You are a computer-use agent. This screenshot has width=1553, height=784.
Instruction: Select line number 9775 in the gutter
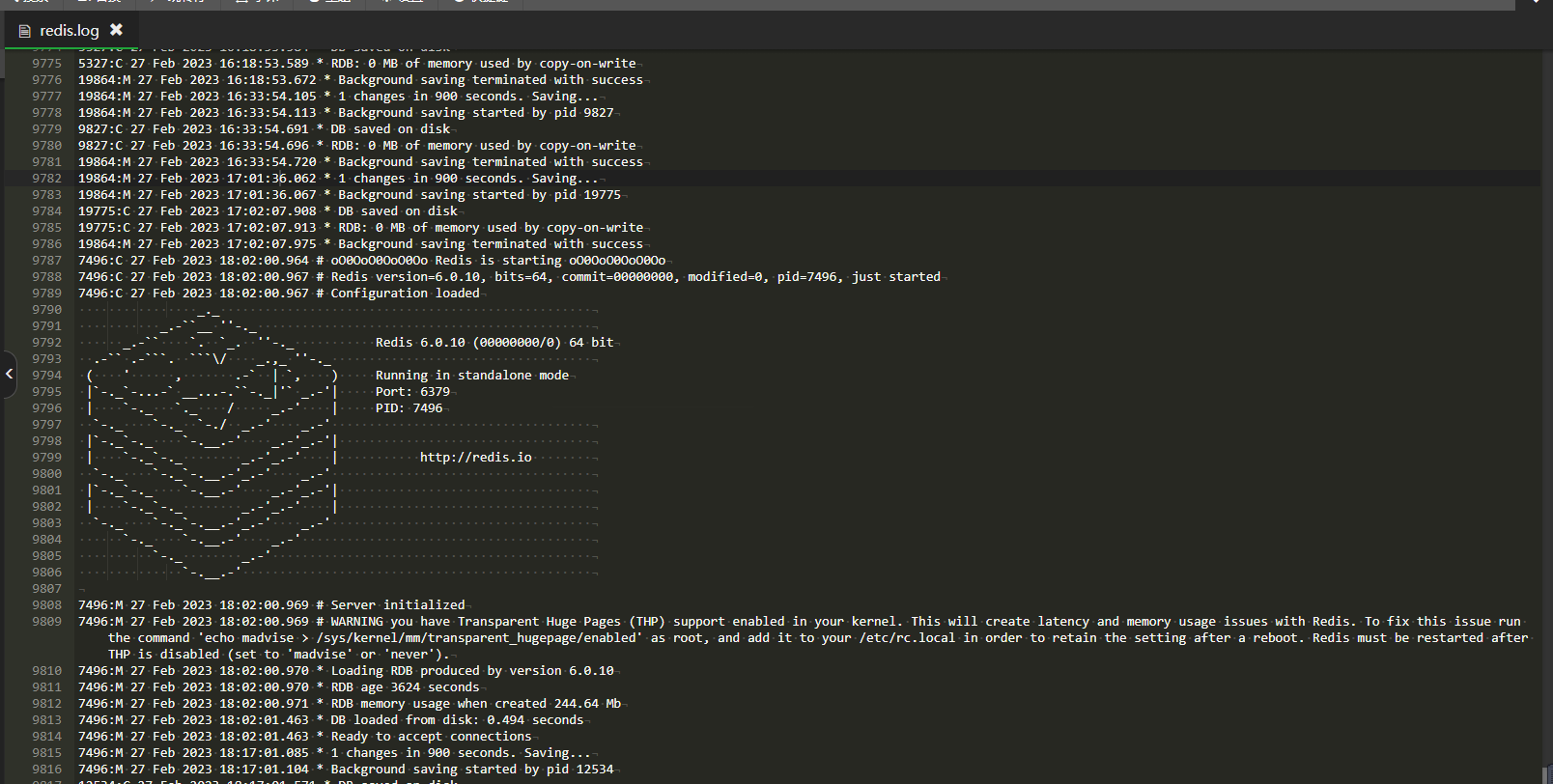coord(46,64)
